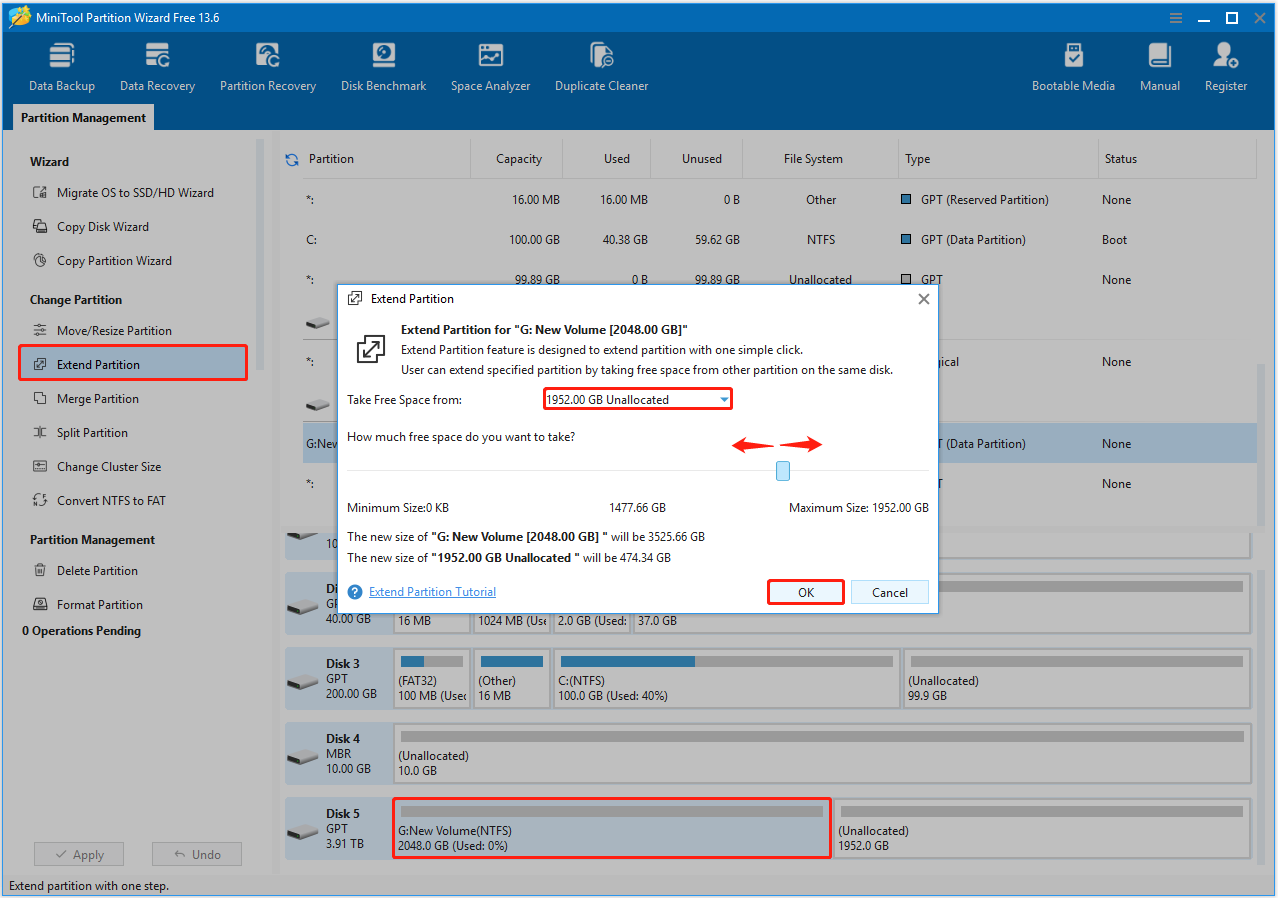Open the Data Backup tool
The image size is (1278, 898).
point(61,65)
